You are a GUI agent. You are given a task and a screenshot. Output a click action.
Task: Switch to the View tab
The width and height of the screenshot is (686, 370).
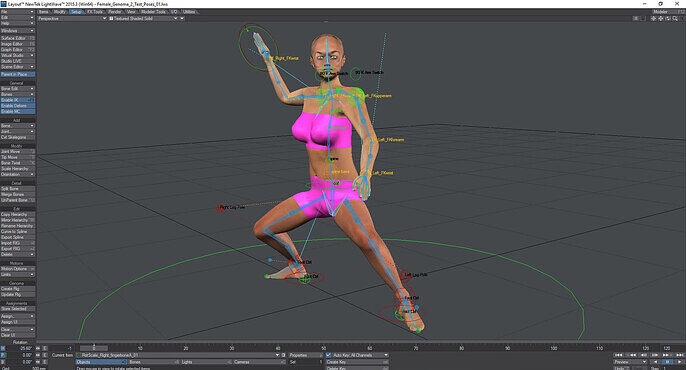pos(131,12)
